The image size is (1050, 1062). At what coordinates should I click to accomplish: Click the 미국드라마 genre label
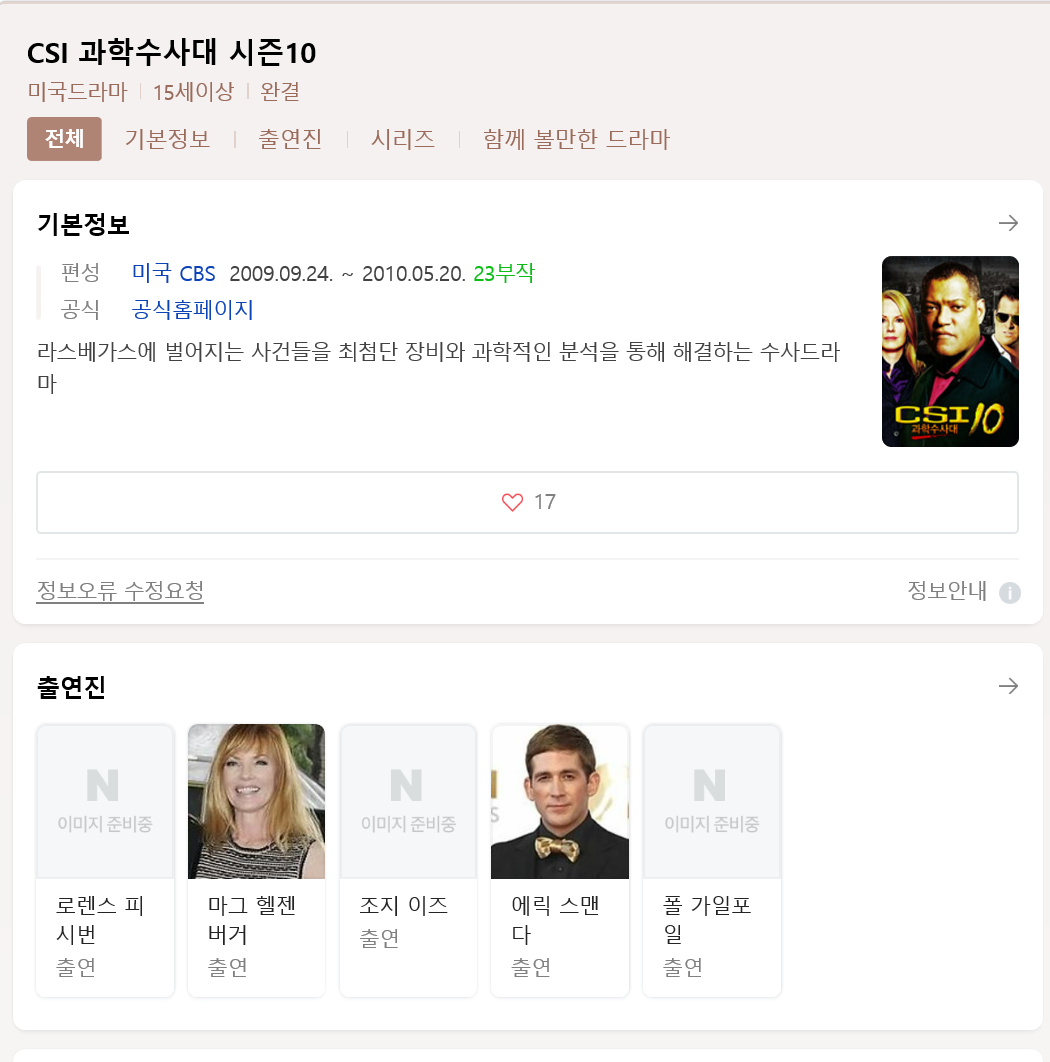(x=77, y=91)
